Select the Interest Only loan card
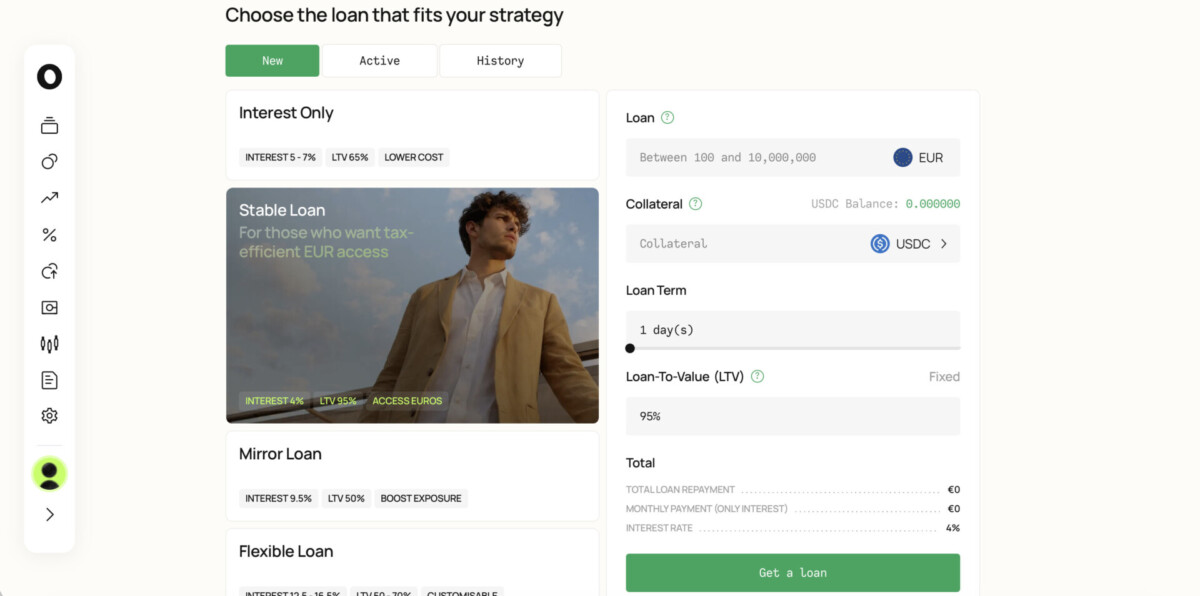Viewport: 1200px width, 596px height. (x=412, y=135)
